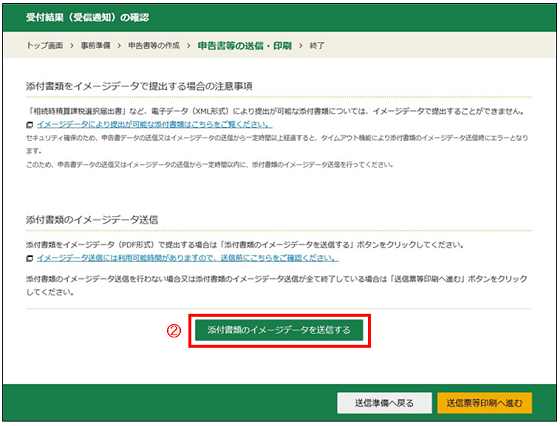The image size is (560, 426).
Task: Click instruction beginning 添付書類をイメージデータ（PDF形式）で提出
Action: click(245, 245)
